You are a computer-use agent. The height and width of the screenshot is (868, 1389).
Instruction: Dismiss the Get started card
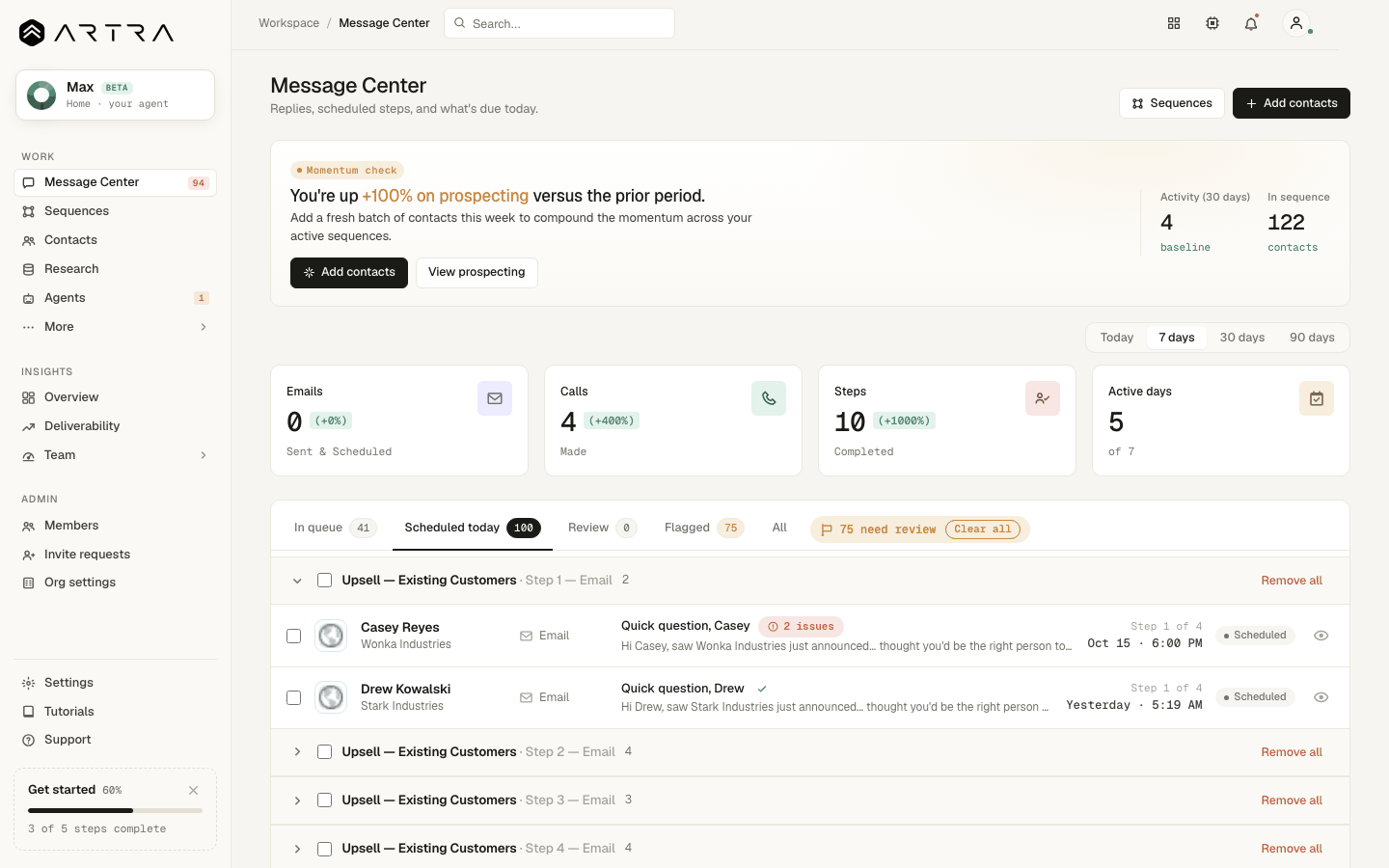pos(194,790)
